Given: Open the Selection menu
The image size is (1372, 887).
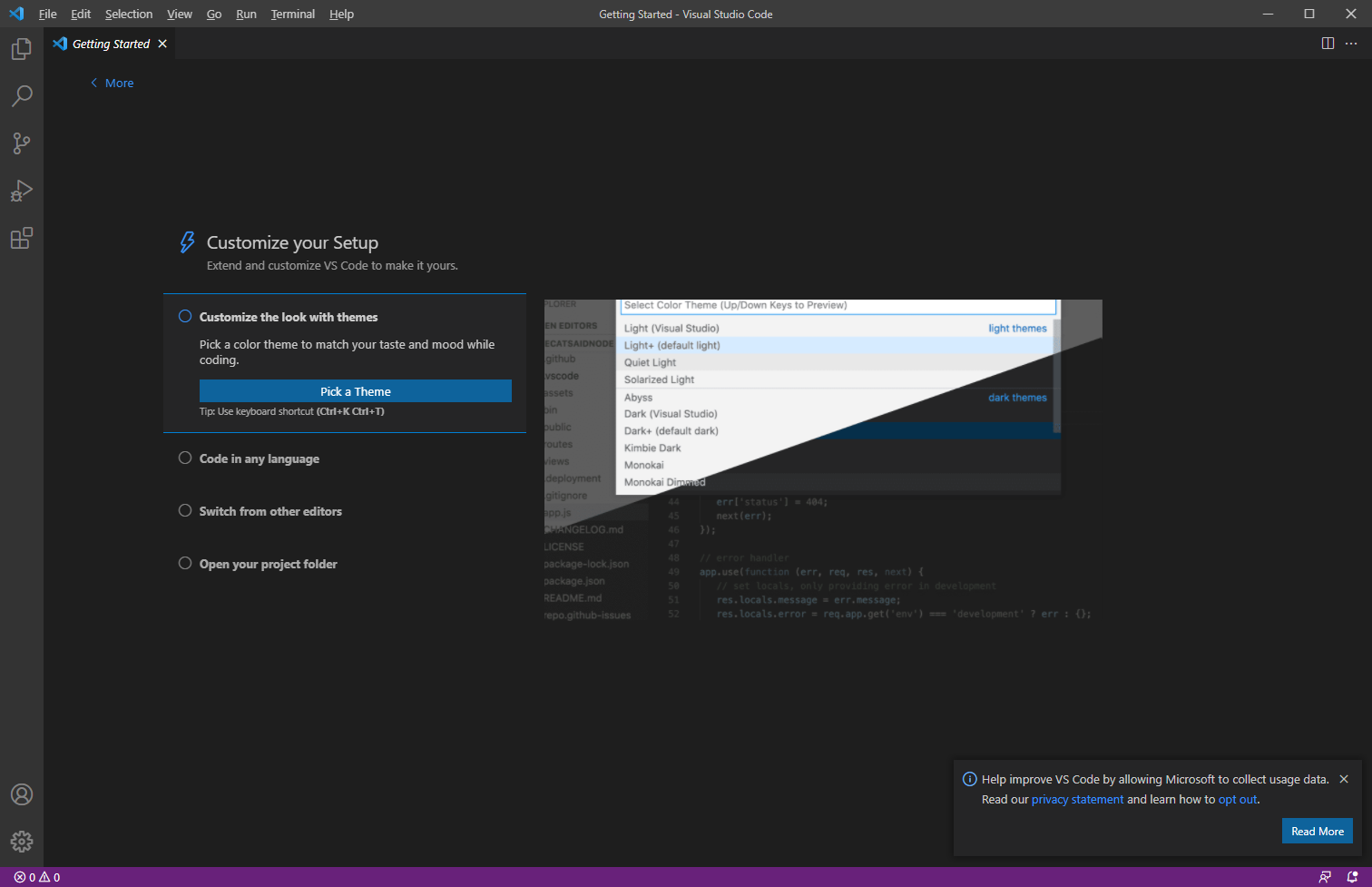Looking at the screenshot, I should [x=129, y=14].
